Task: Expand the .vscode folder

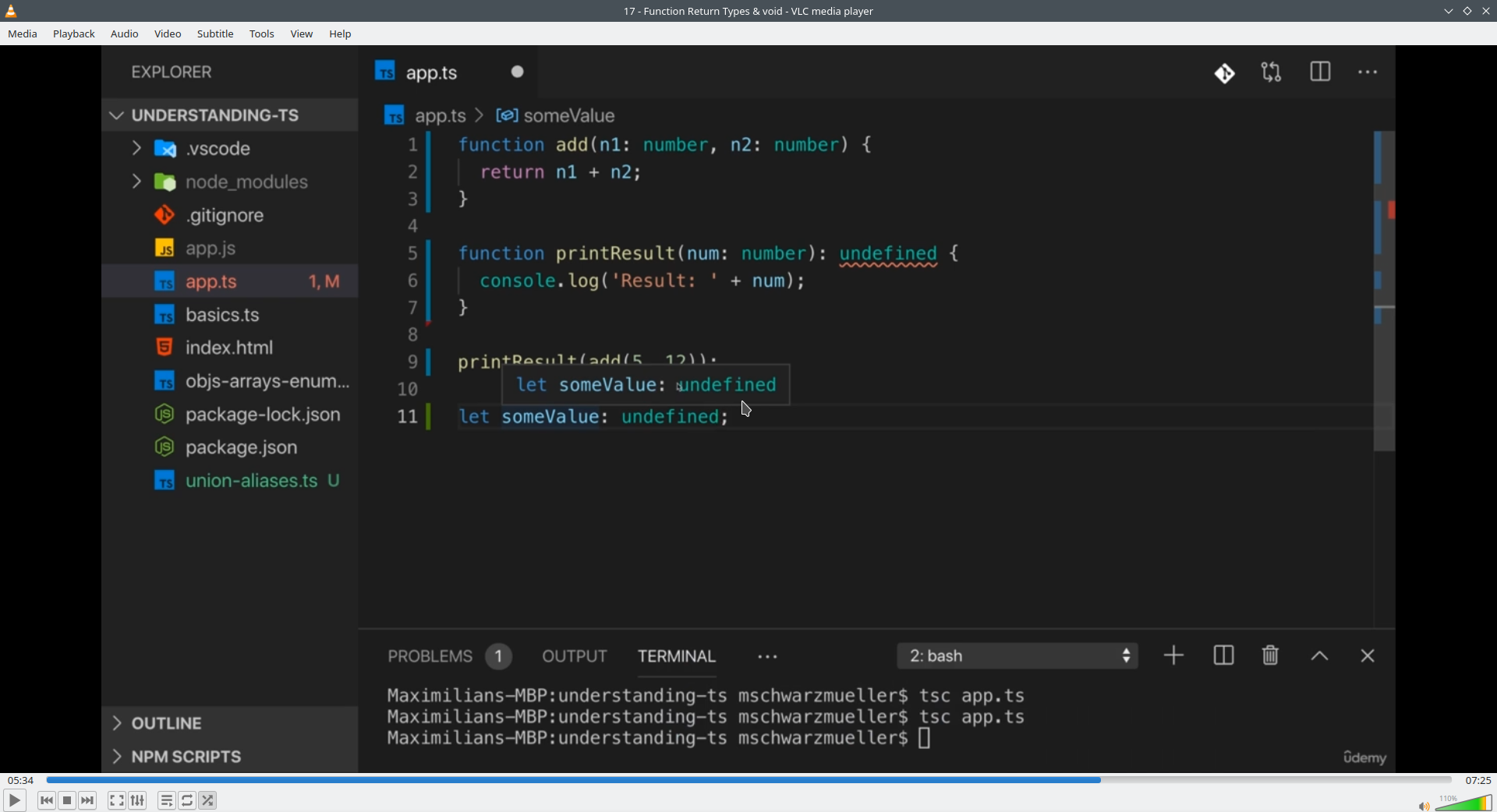Action: (x=136, y=148)
